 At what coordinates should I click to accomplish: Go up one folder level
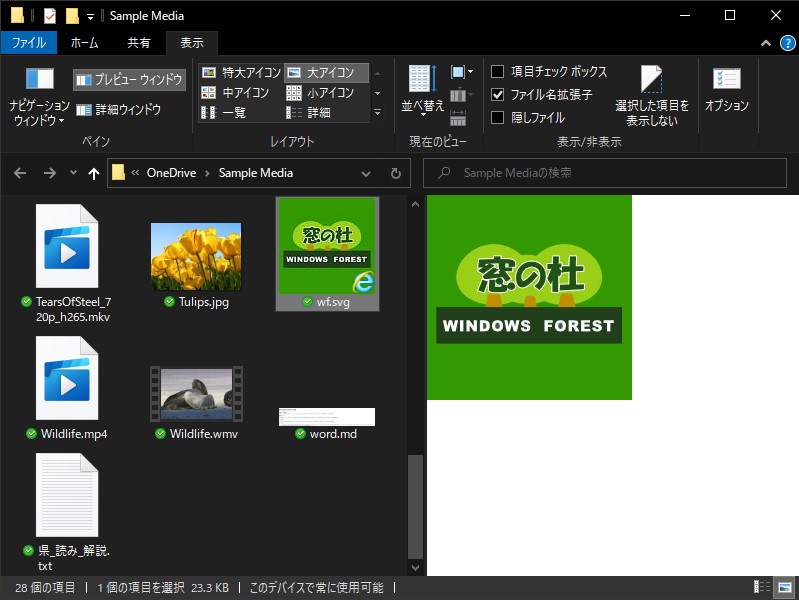94,174
